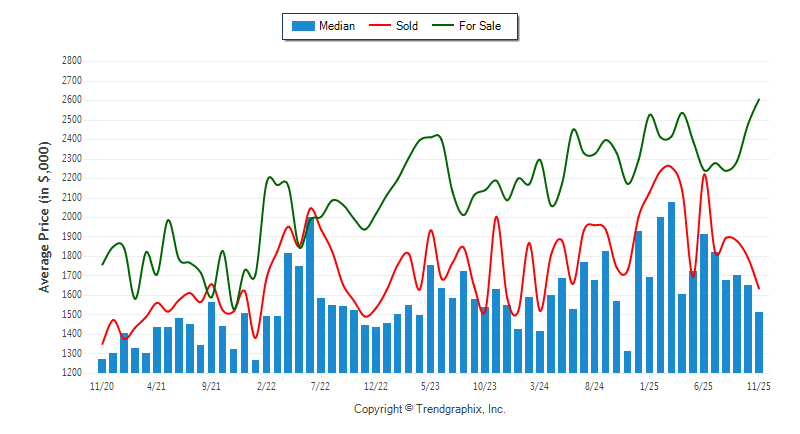The height and width of the screenshot is (434, 800).
Task: Select the 11/20 x-axis date label
Action: pos(102,385)
